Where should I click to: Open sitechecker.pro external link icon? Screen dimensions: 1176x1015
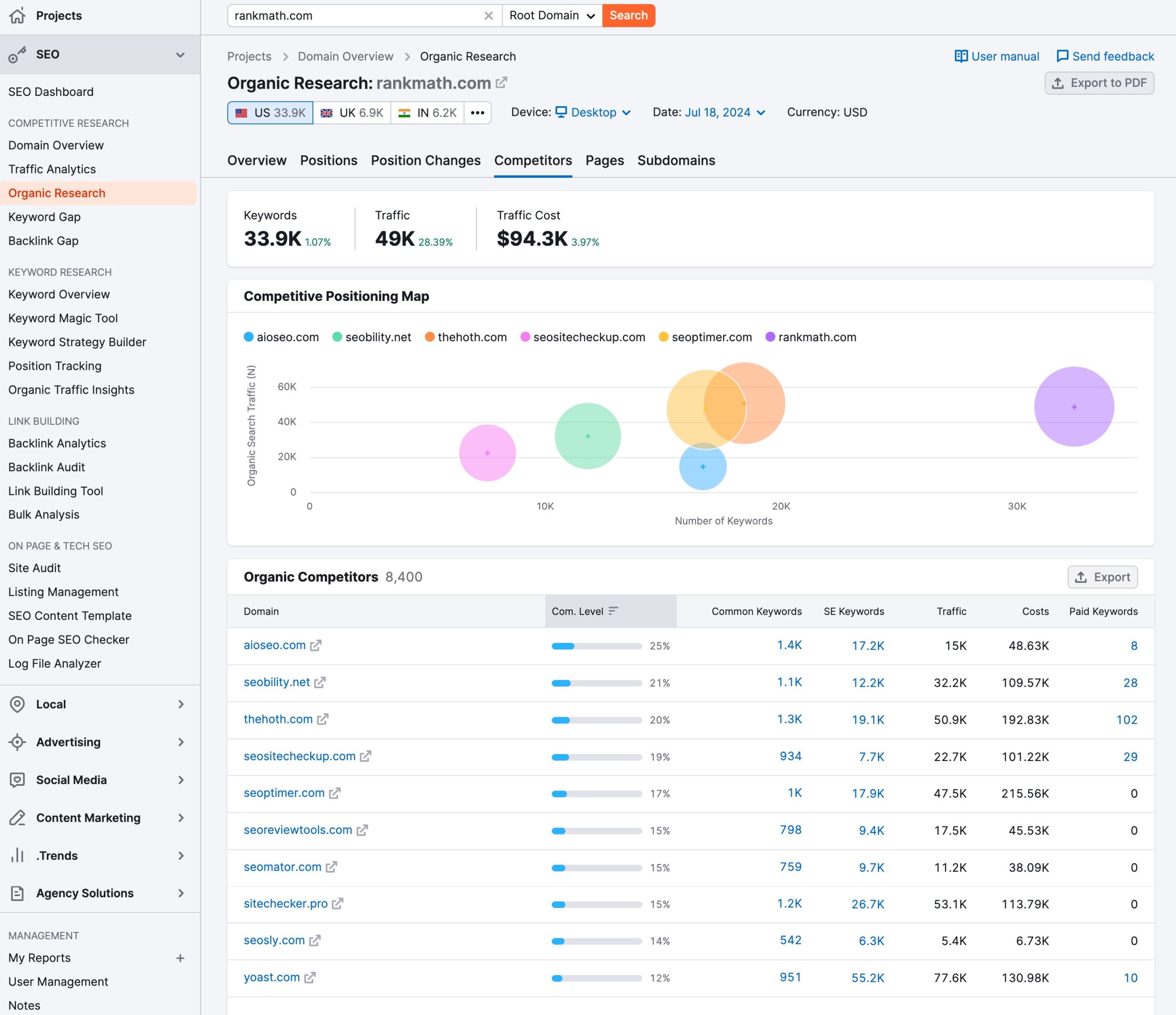pos(337,904)
